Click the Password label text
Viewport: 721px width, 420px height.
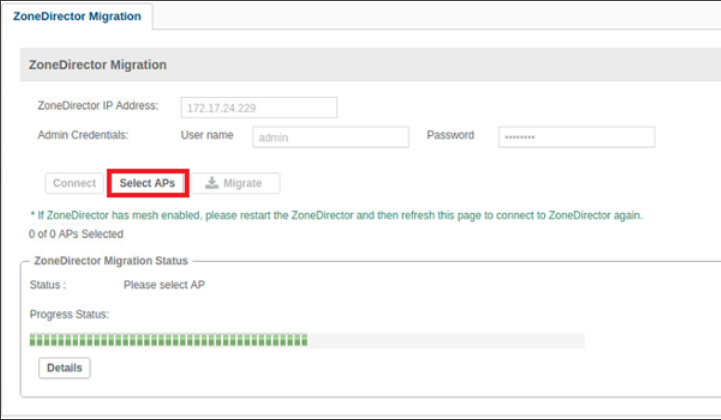pos(450,134)
